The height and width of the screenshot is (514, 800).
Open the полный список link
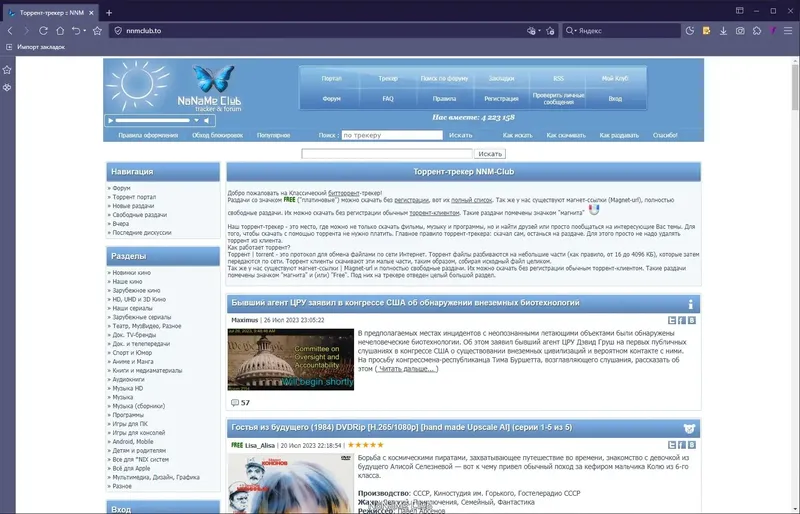click(471, 200)
